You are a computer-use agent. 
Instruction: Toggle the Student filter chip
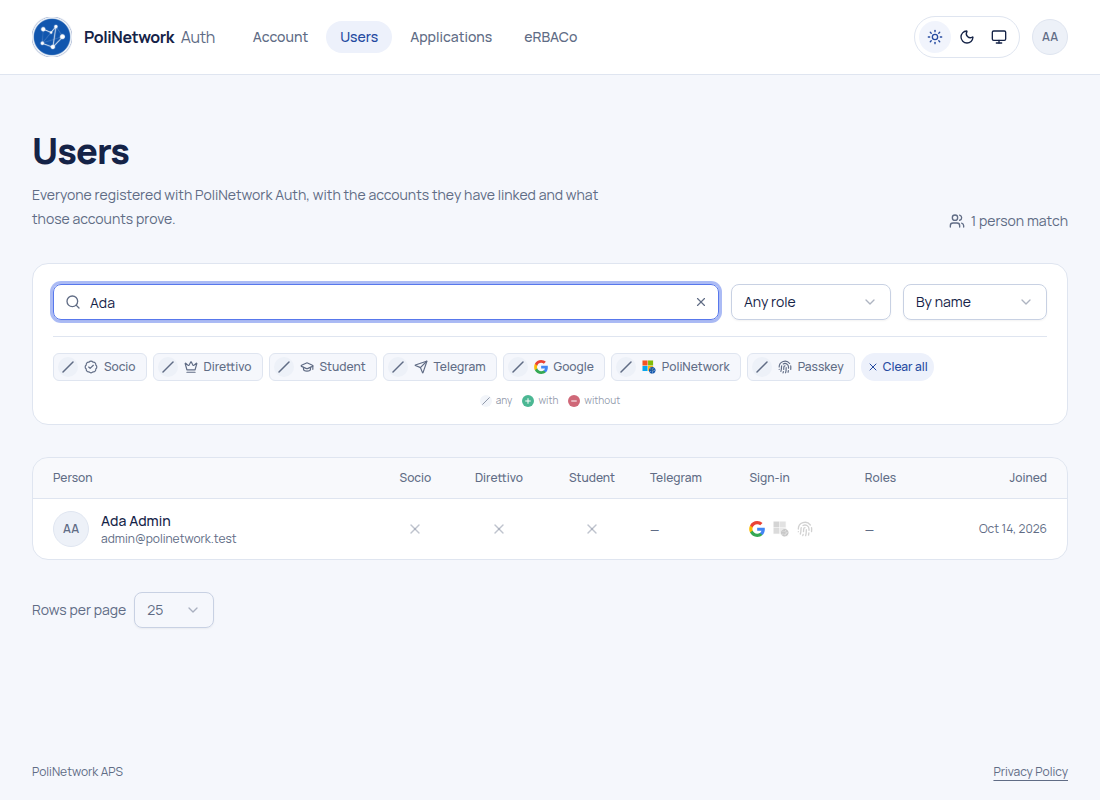tap(323, 367)
